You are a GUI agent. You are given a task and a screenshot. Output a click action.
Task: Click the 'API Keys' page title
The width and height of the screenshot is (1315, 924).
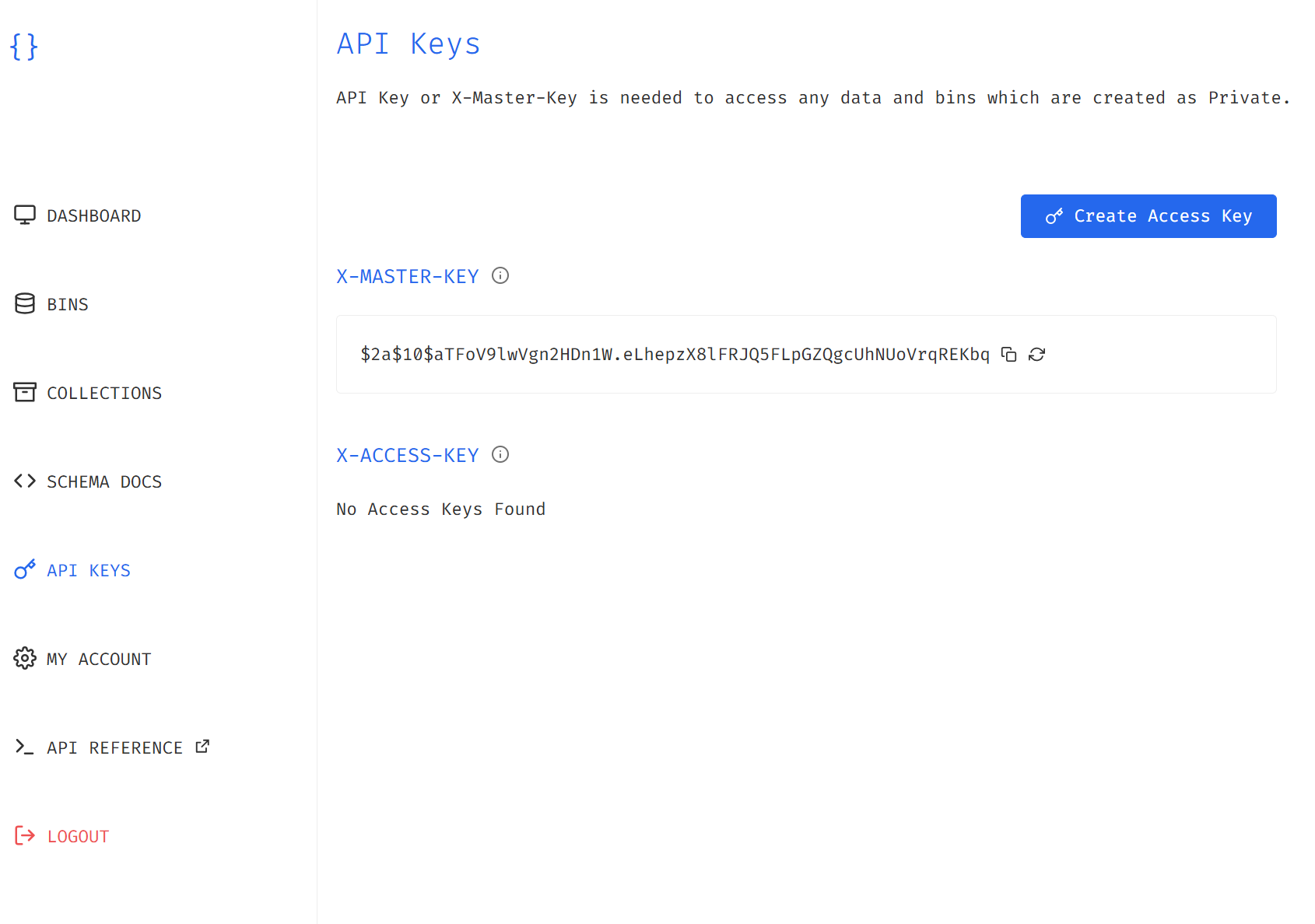pyautogui.click(x=409, y=44)
